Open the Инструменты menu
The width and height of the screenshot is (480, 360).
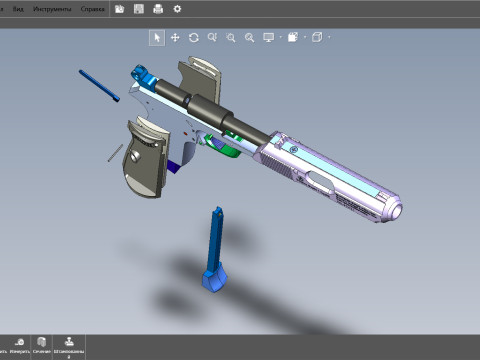(52, 9)
